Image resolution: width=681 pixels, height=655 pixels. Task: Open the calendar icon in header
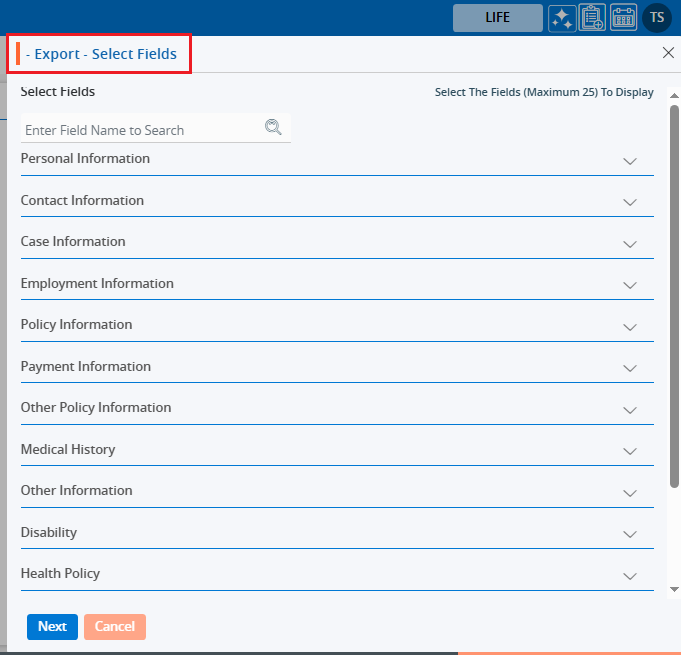coord(623,17)
